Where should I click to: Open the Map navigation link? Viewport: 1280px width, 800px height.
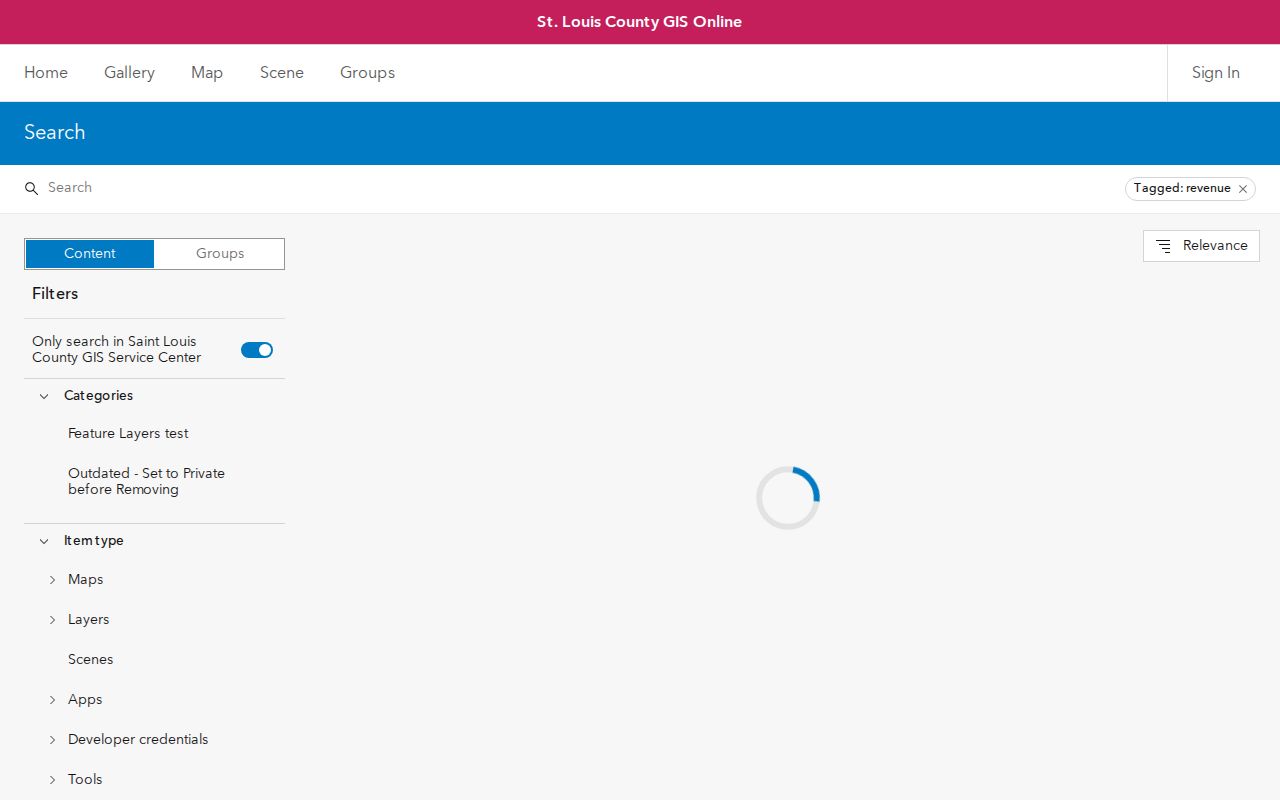pyautogui.click(x=207, y=73)
